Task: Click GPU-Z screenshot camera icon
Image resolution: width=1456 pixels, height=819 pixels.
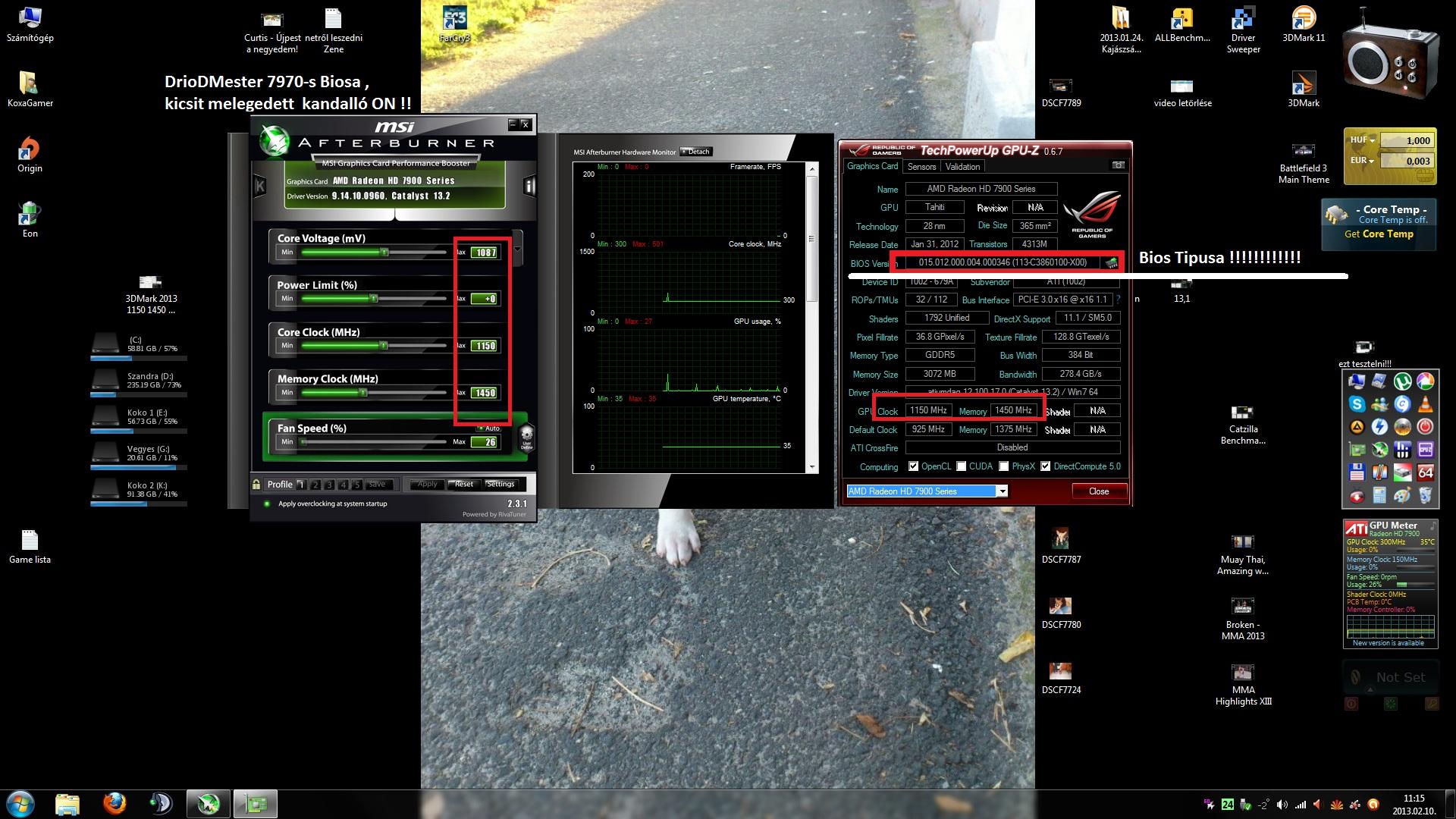Action: tap(1118, 165)
